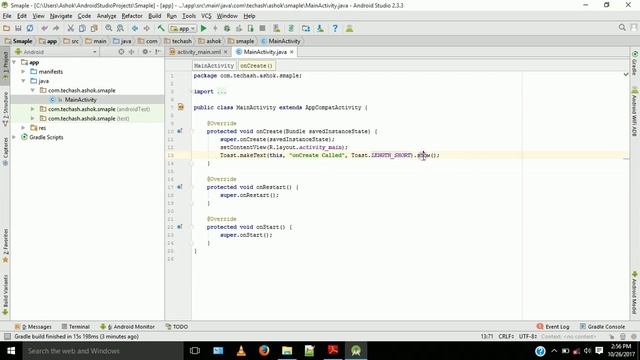640x360 pixels.
Task: Click the Scroll from Source target icon
Action: tap(121, 52)
